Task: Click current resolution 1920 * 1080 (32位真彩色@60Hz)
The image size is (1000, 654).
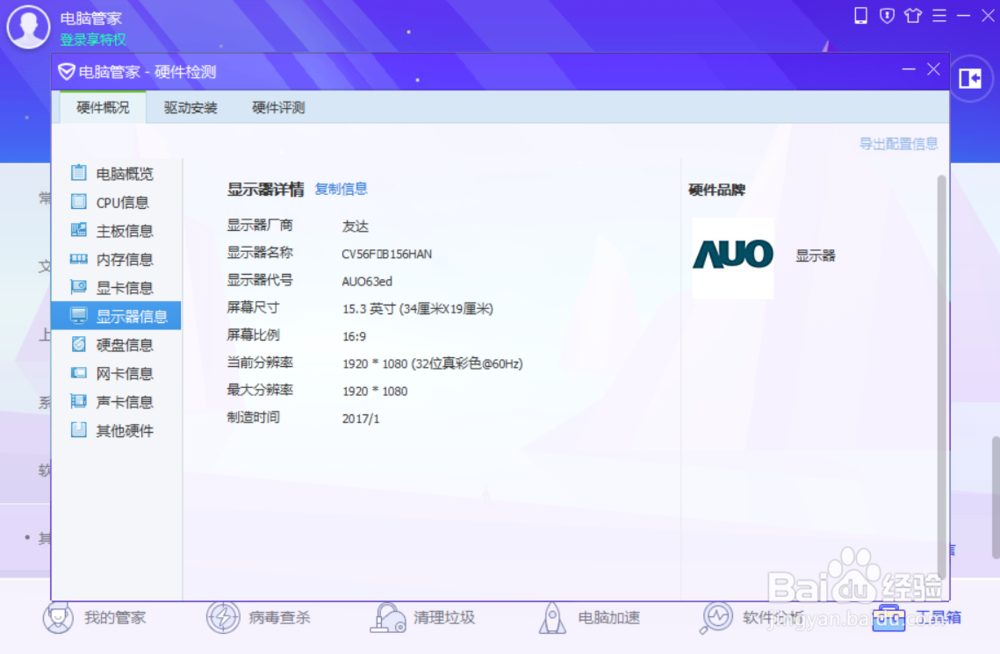Action: coord(432,364)
